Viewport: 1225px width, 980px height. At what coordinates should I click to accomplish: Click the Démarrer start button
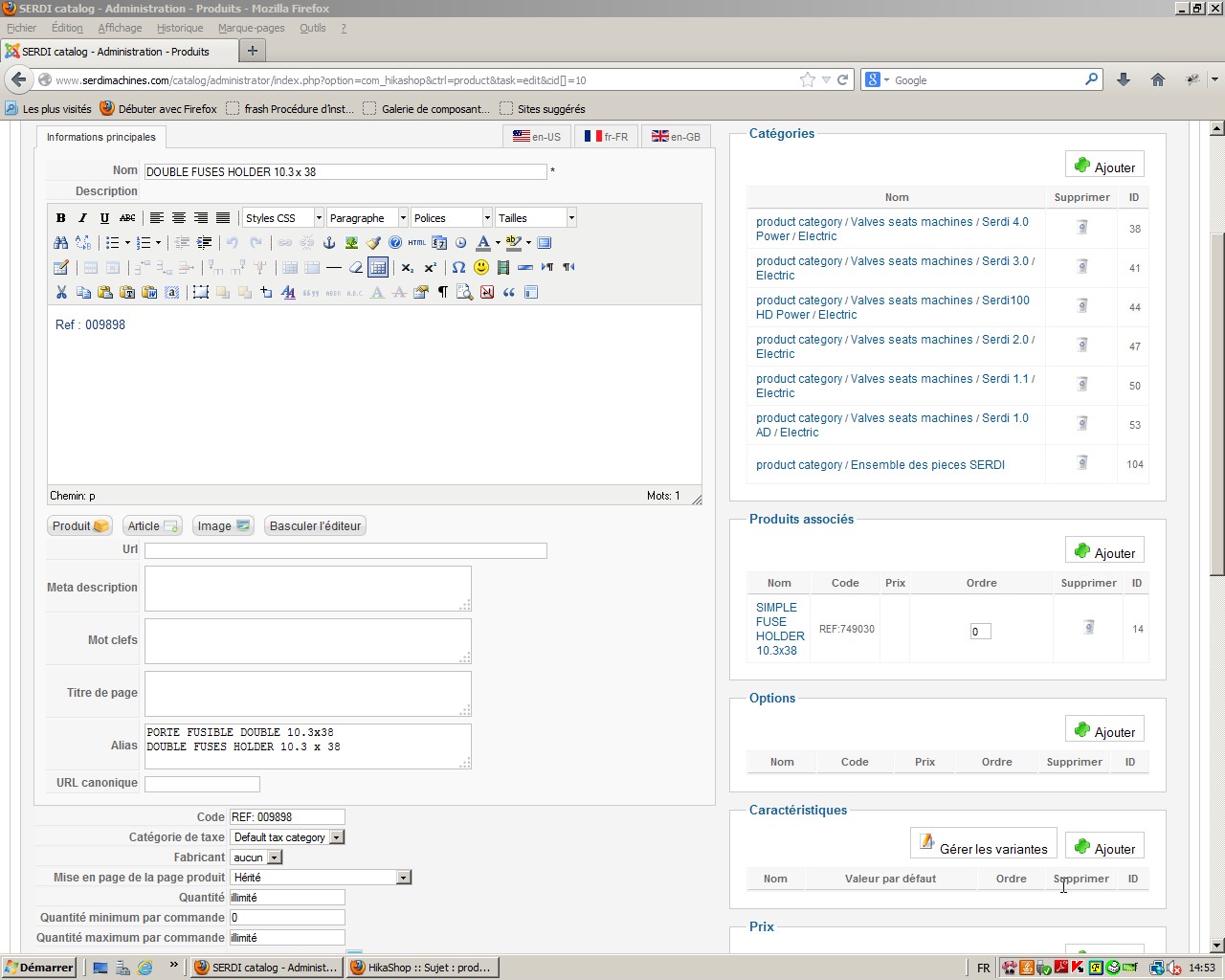tap(38, 968)
